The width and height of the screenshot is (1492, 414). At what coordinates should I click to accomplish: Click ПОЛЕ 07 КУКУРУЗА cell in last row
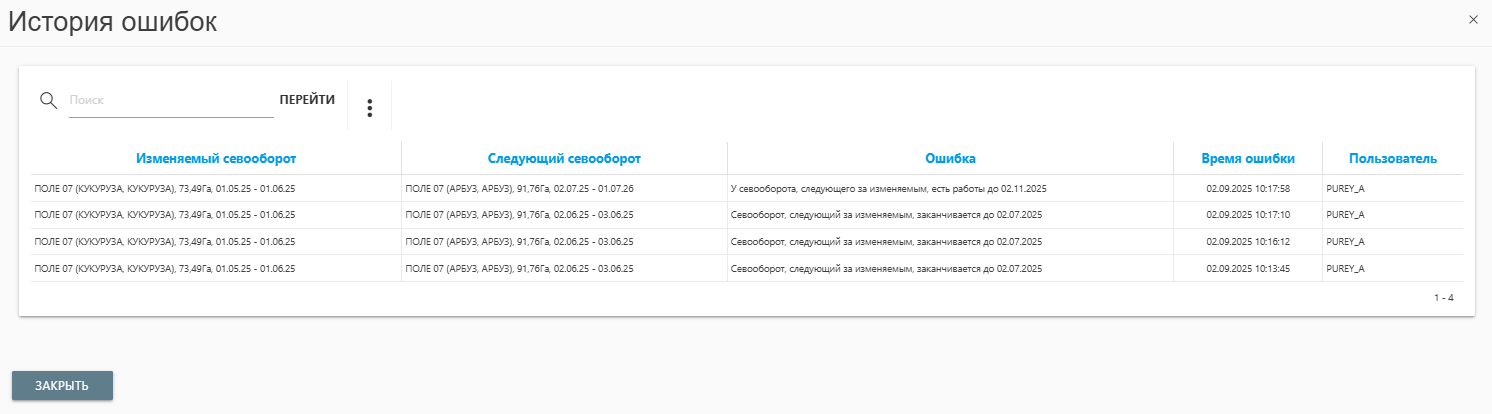click(165, 269)
